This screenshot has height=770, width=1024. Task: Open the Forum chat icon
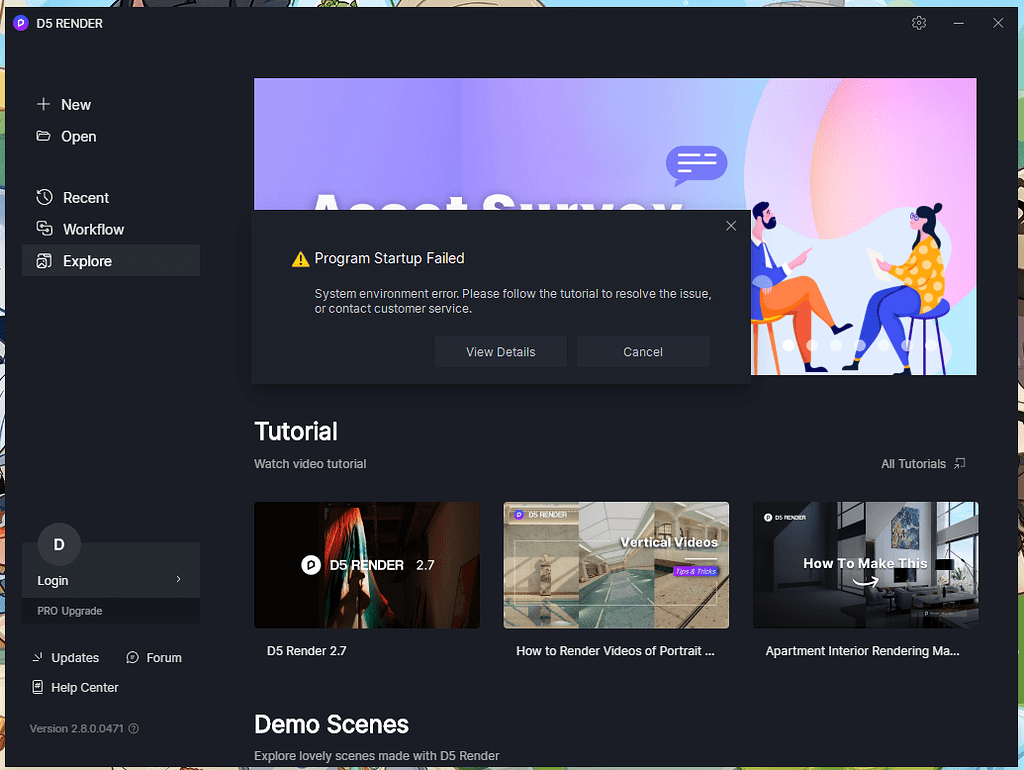click(133, 657)
